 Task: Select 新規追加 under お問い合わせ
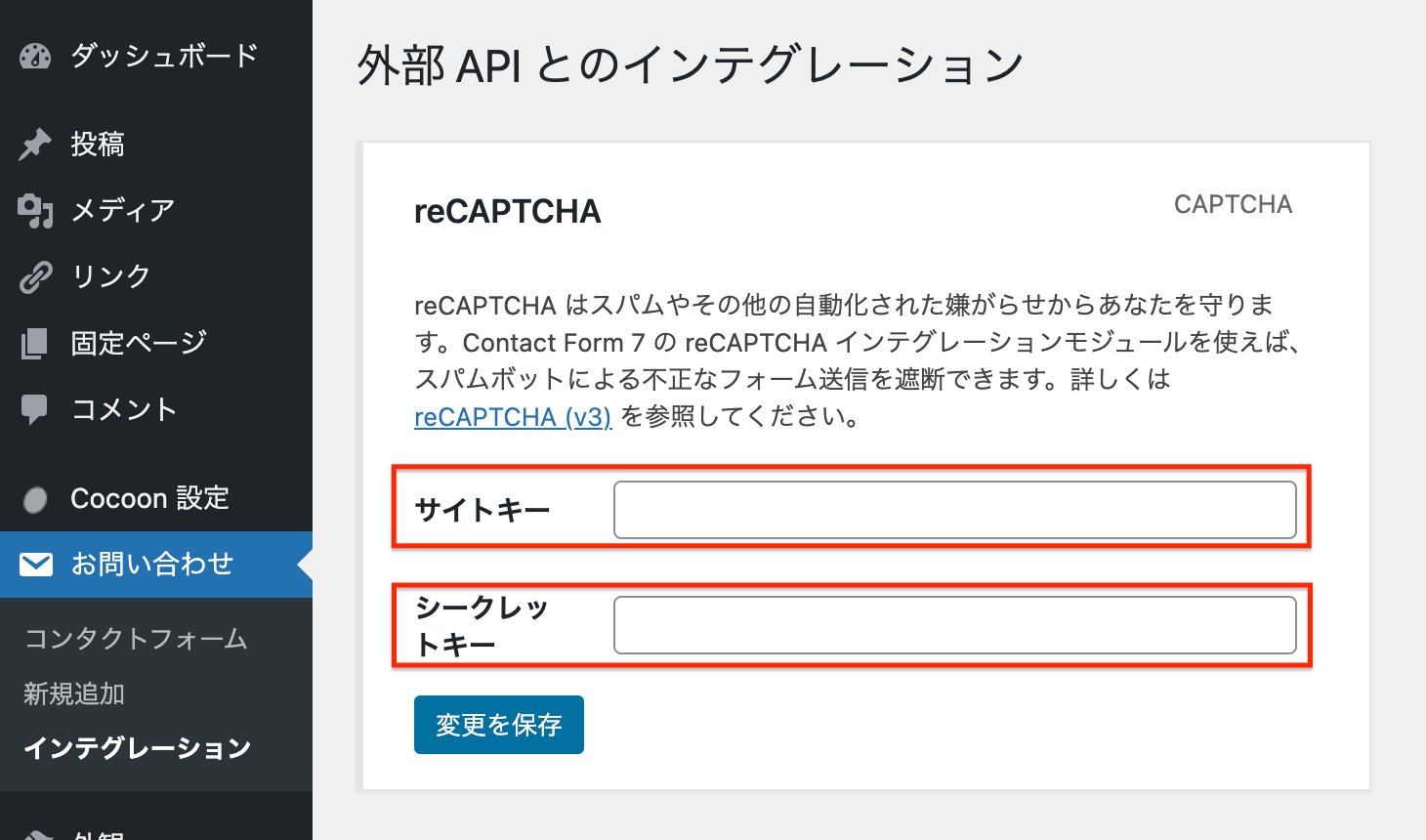coord(74,693)
